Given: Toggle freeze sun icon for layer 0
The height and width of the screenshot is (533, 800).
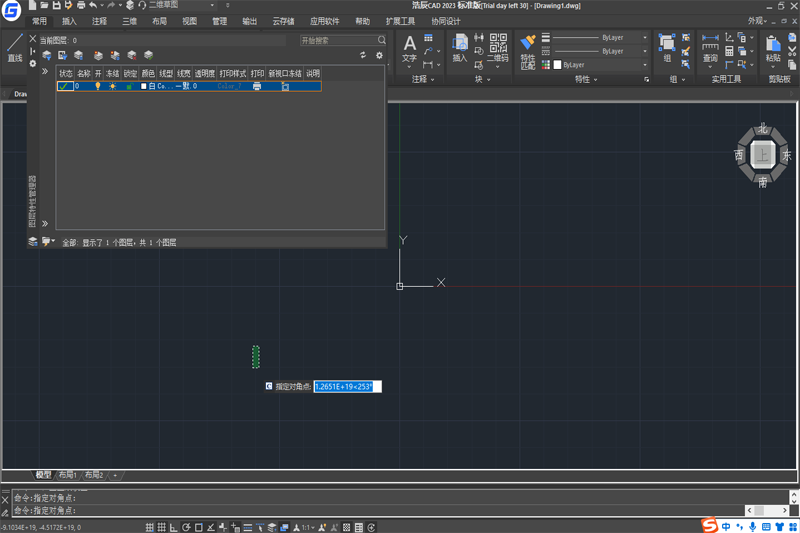Looking at the screenshot, I should [112, 87].
